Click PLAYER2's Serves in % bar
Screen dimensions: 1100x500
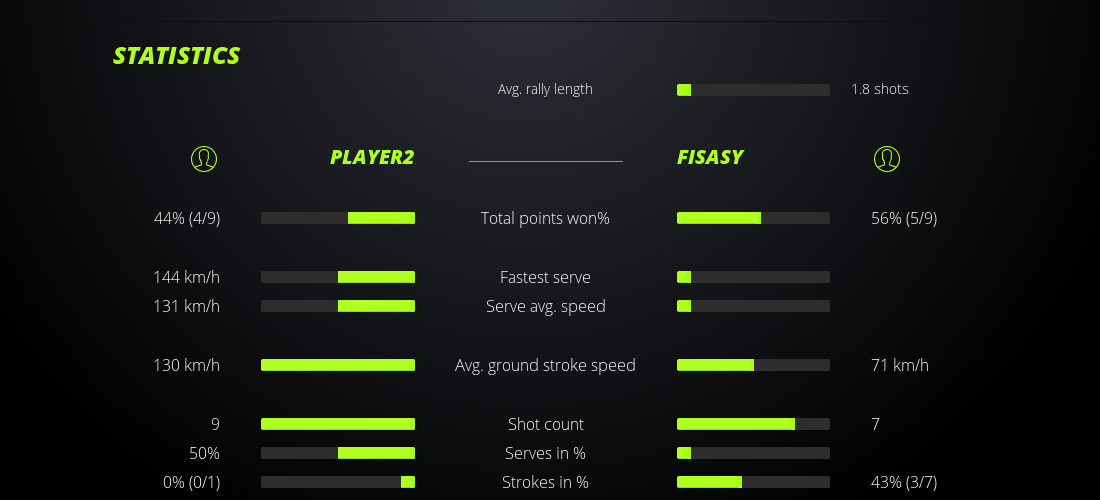pyautogui.click(x=338, y=453)
